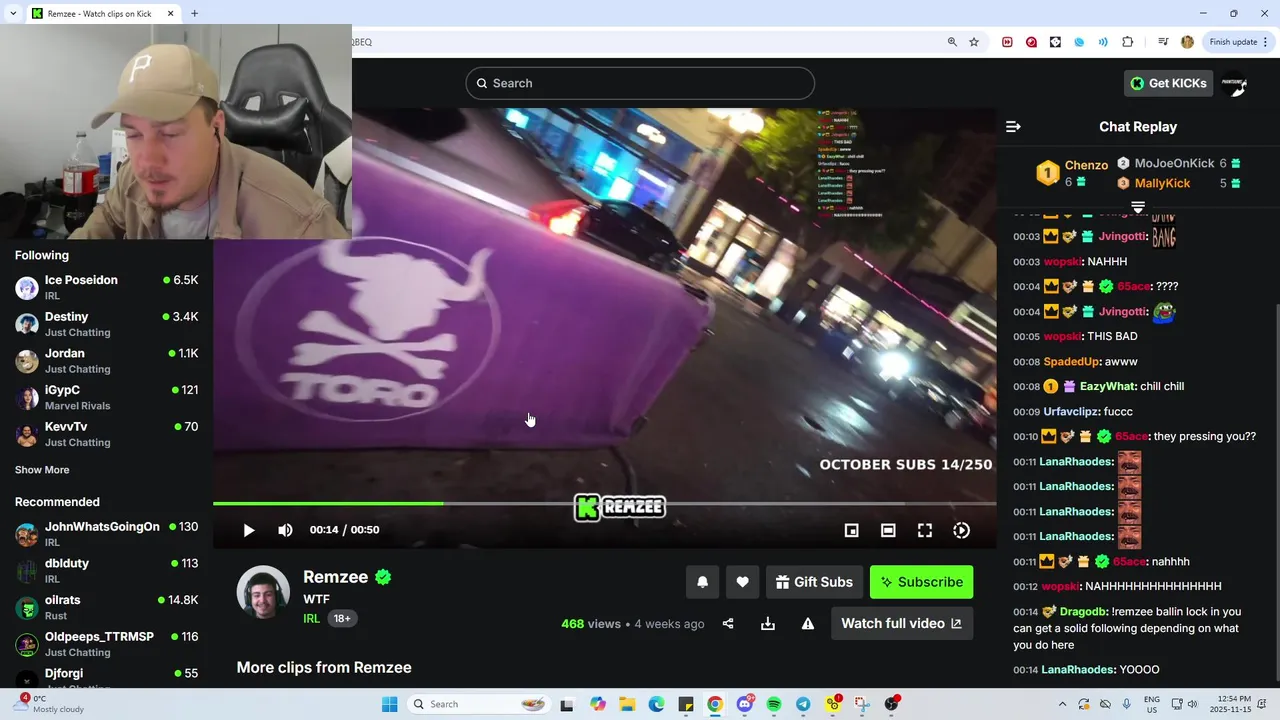The width and height of the screenshot is (1280, 720).
Task: Open oilrats Rust stream
Action: pos(106,608)
